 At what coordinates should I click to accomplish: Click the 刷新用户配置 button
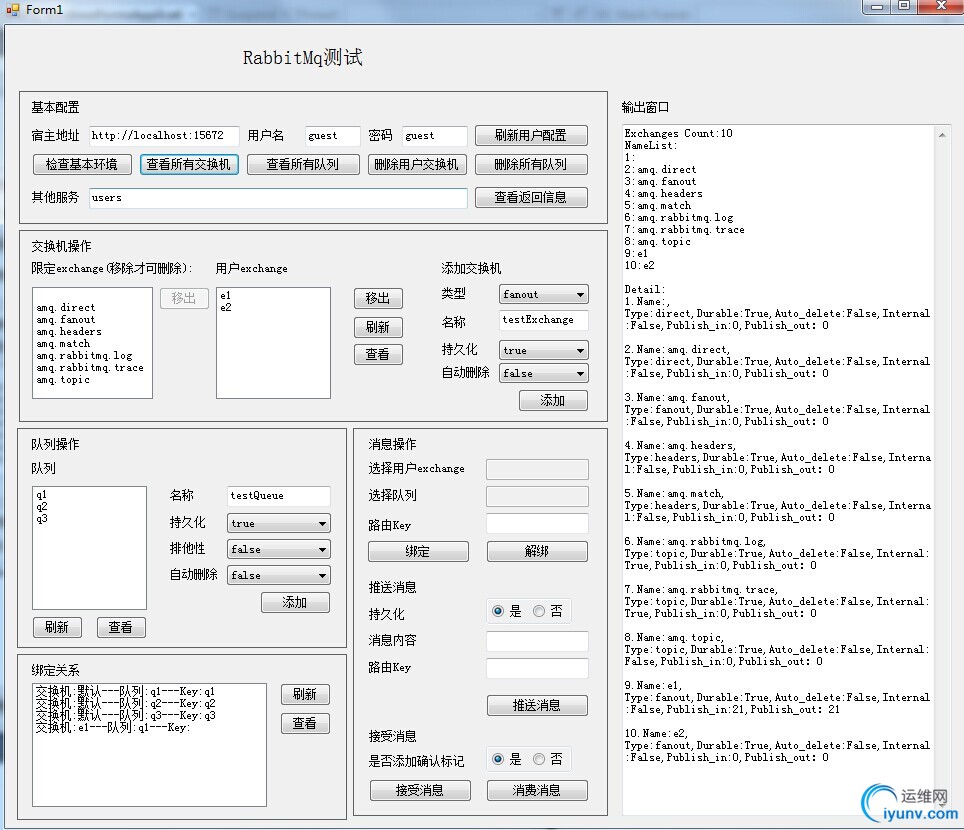coord(531,135)
